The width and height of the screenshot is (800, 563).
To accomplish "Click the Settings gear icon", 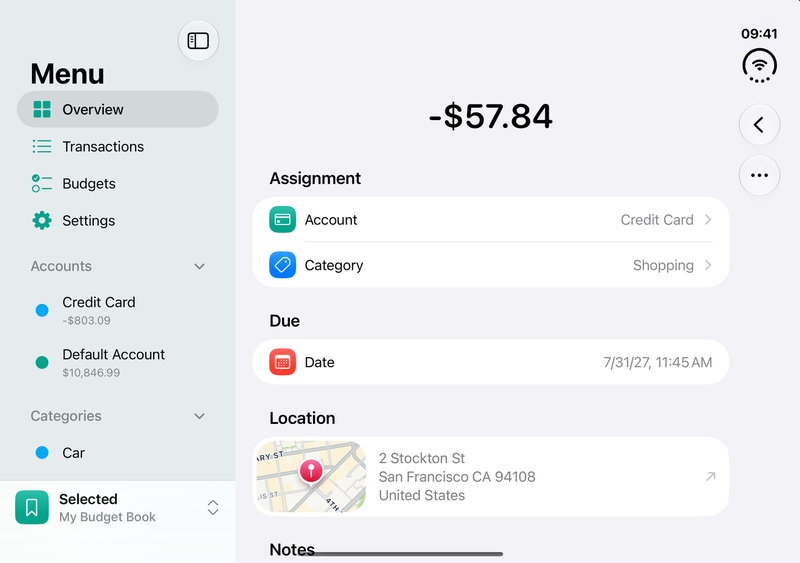I will pos(42,221).
